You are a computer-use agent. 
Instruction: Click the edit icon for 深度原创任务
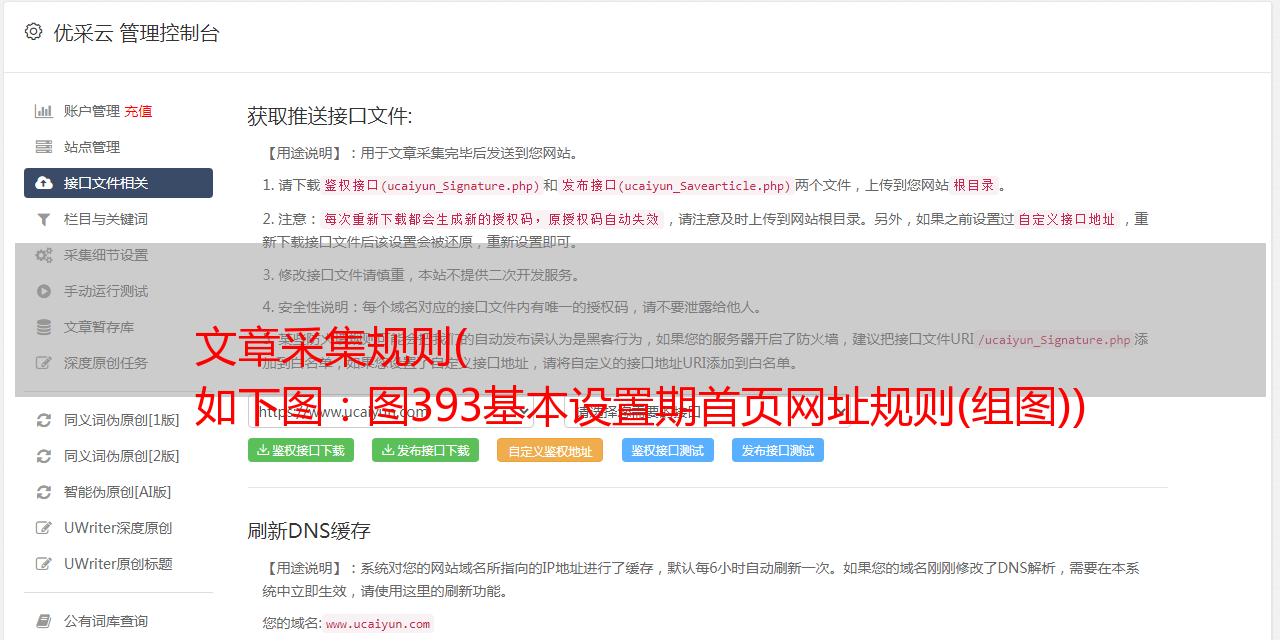44,363
